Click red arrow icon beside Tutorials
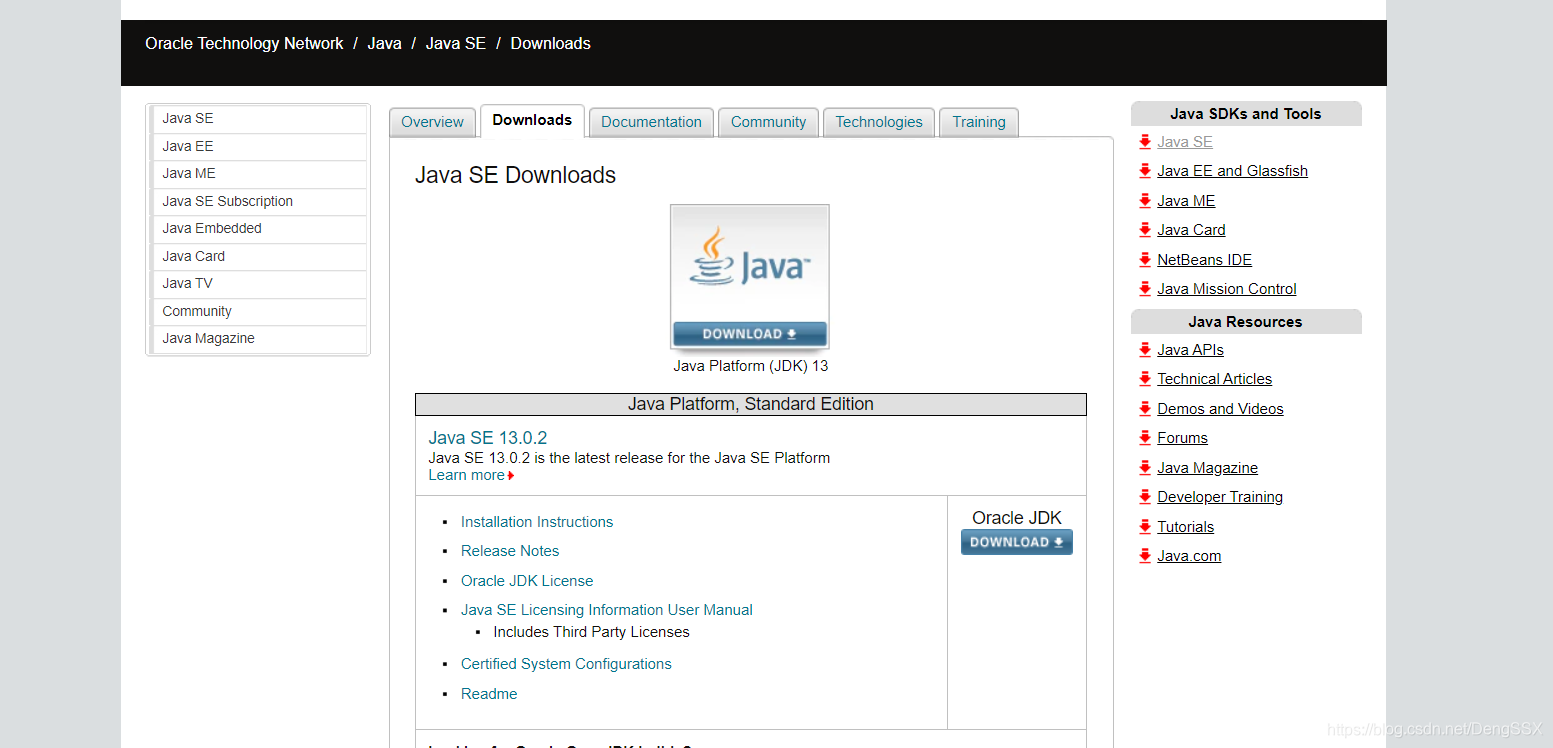This screenshot has height=748, width=1553. (1145, 527)
